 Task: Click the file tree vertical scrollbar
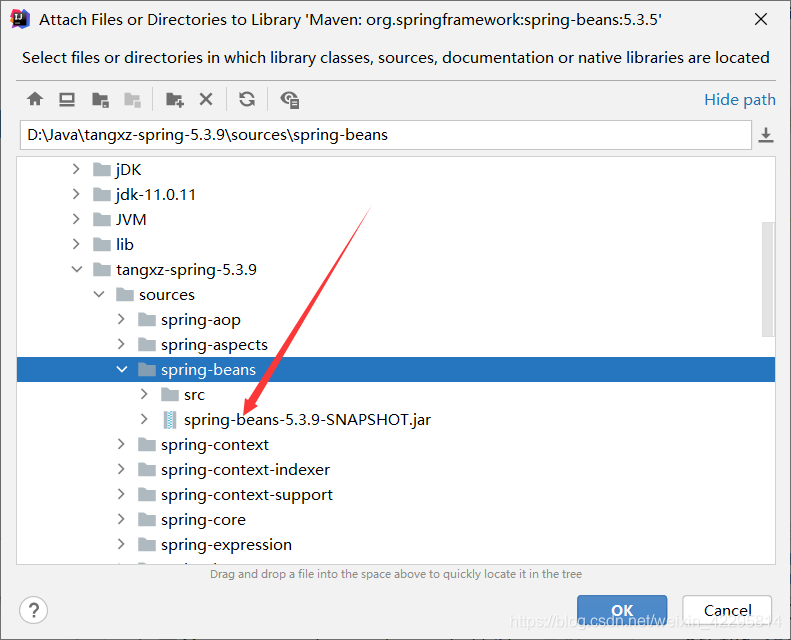click(768, 279)
